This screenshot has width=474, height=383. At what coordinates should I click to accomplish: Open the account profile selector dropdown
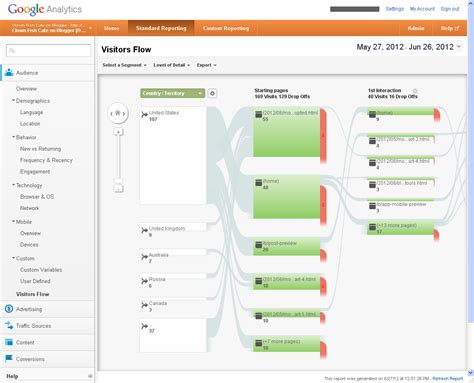tap(51, 28)
